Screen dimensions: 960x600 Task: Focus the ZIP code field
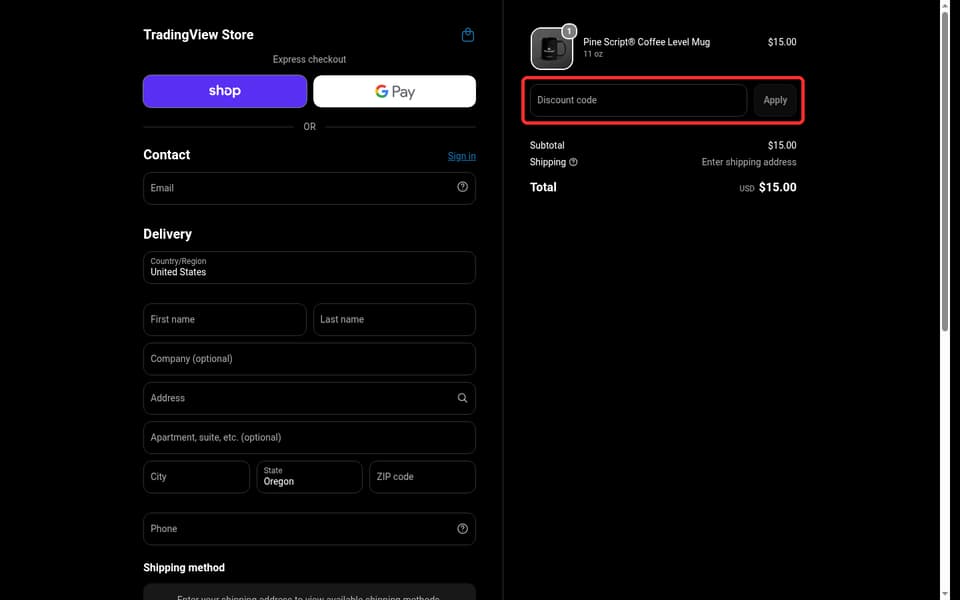coord(422,477)
